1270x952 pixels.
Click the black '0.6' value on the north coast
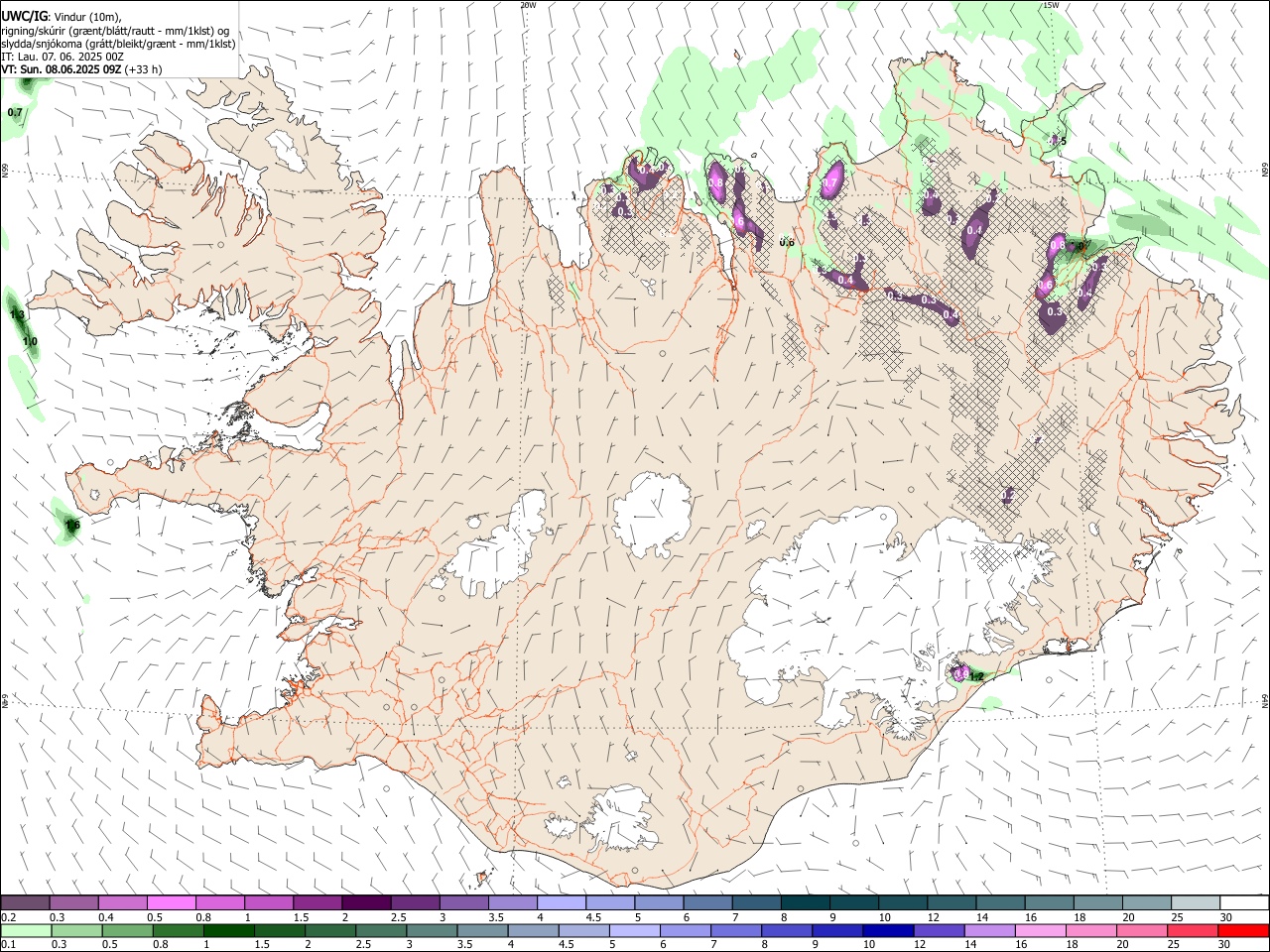coord(787,242)
